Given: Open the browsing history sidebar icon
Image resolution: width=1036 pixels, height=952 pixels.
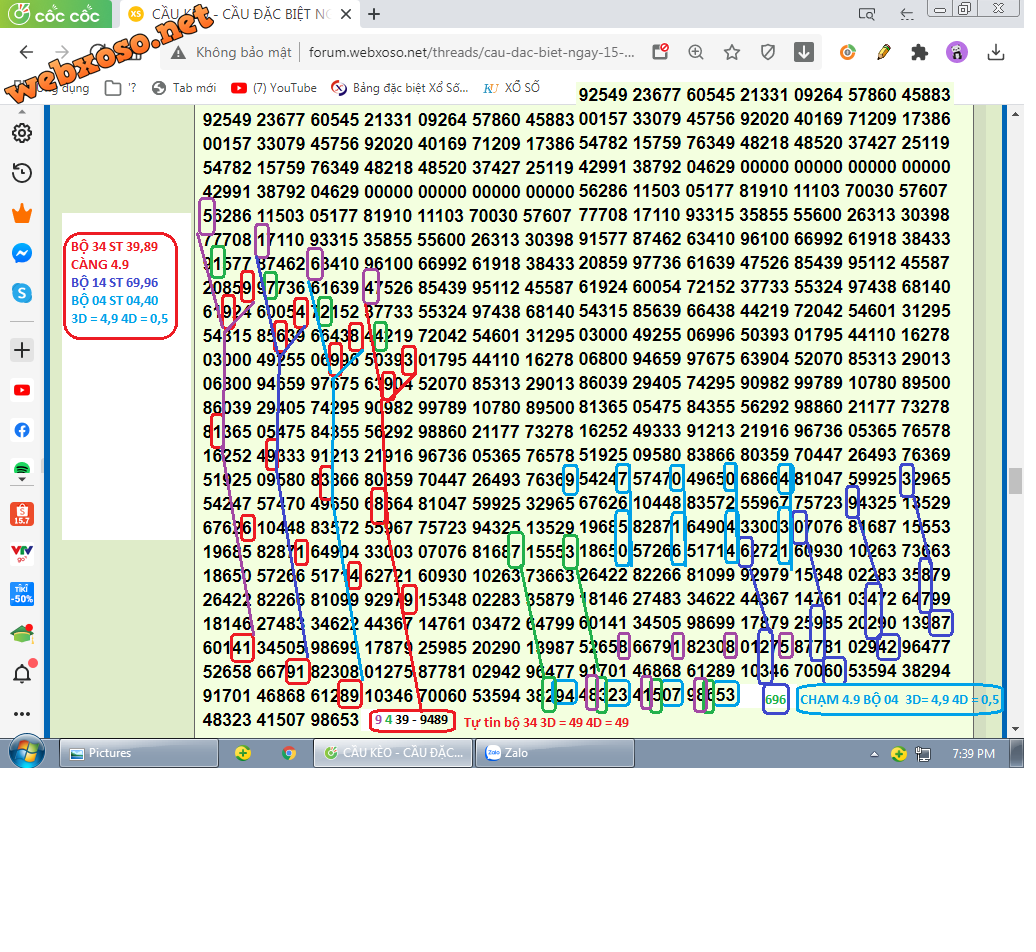Looking at the screenshot, I should (22, 174).
